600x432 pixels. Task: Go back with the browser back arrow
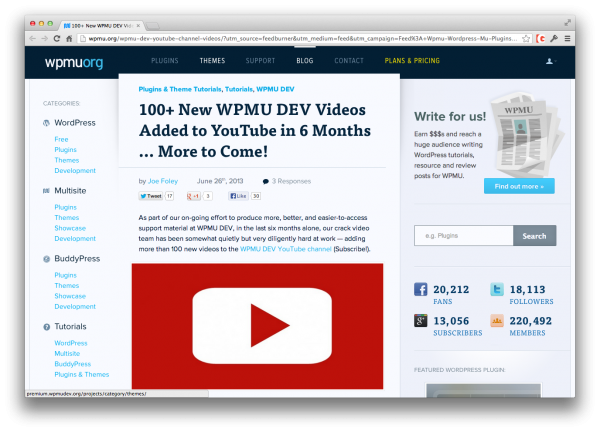pyautogui.click(x=33, y=39)
